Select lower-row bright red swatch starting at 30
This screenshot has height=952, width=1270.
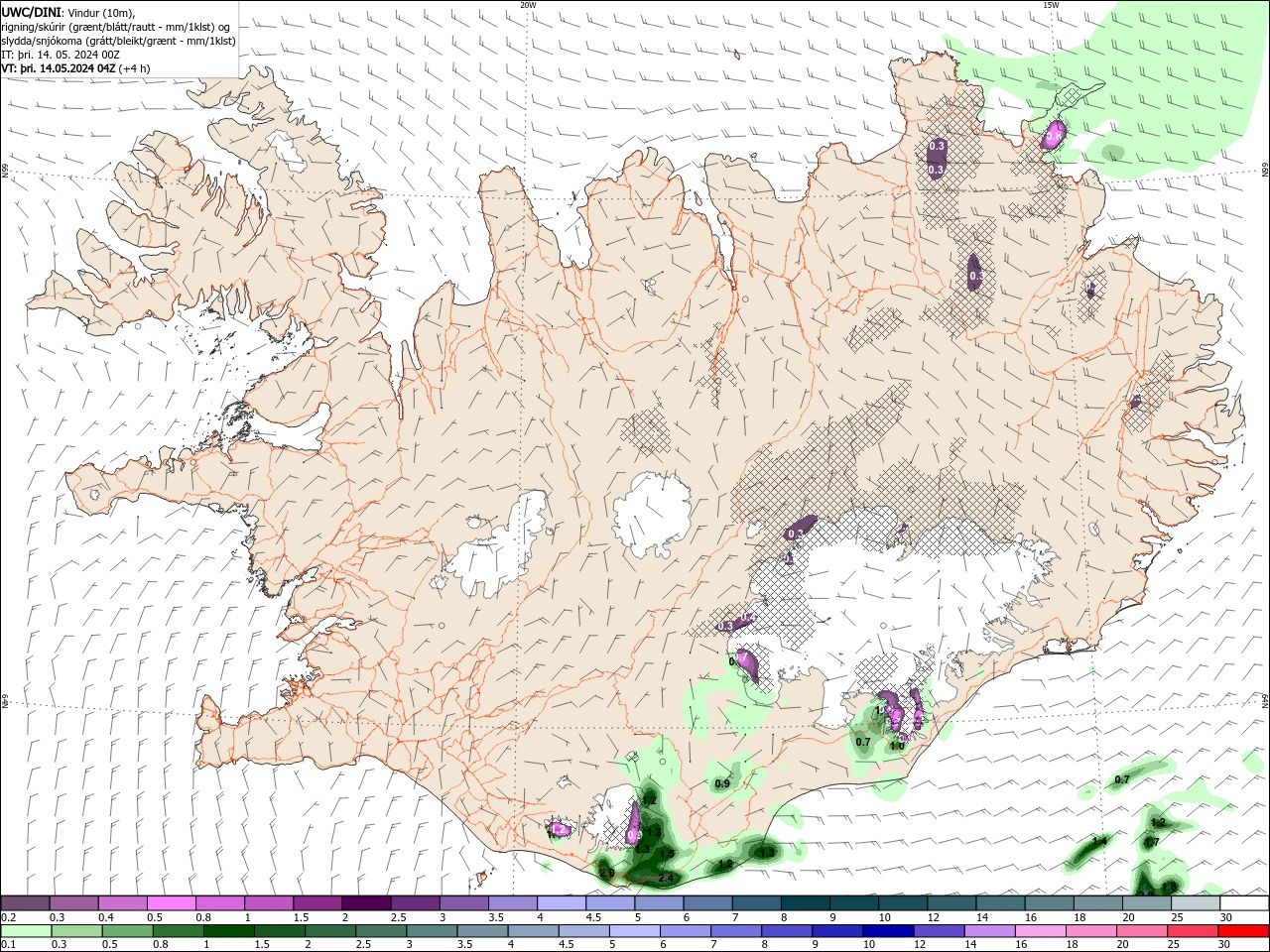[1244, 931]
